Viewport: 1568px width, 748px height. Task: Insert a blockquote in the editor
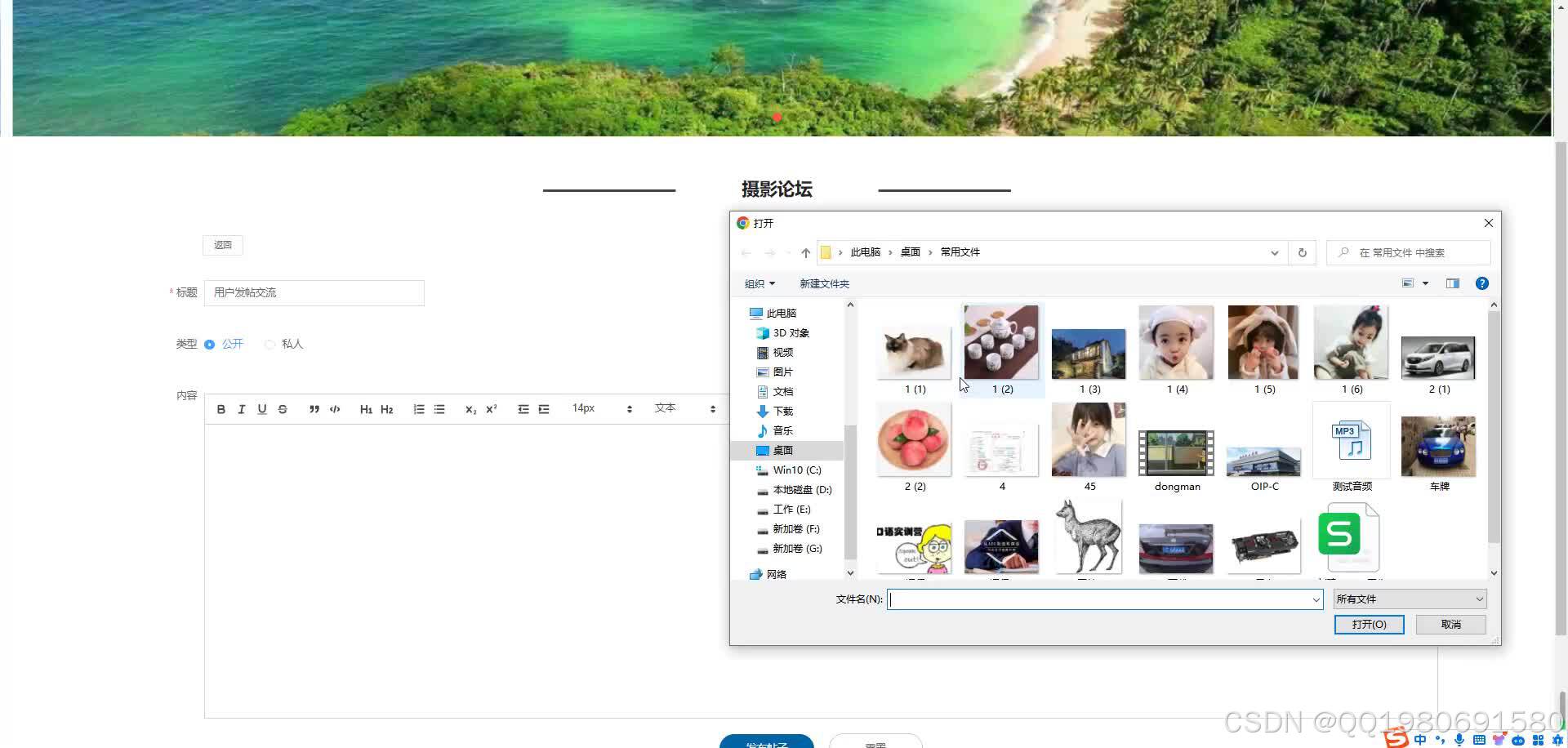(x=314, y=408)
